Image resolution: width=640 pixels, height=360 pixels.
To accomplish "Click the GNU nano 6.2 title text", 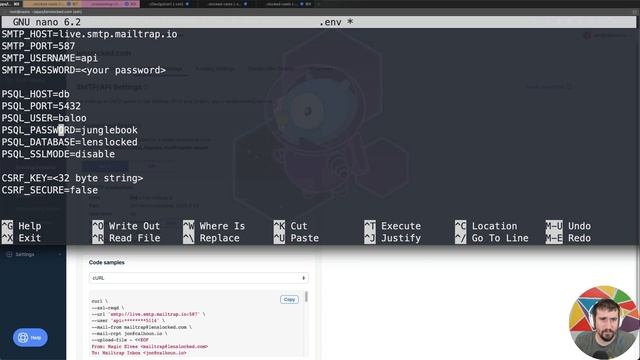I will [x=47, y=22].
